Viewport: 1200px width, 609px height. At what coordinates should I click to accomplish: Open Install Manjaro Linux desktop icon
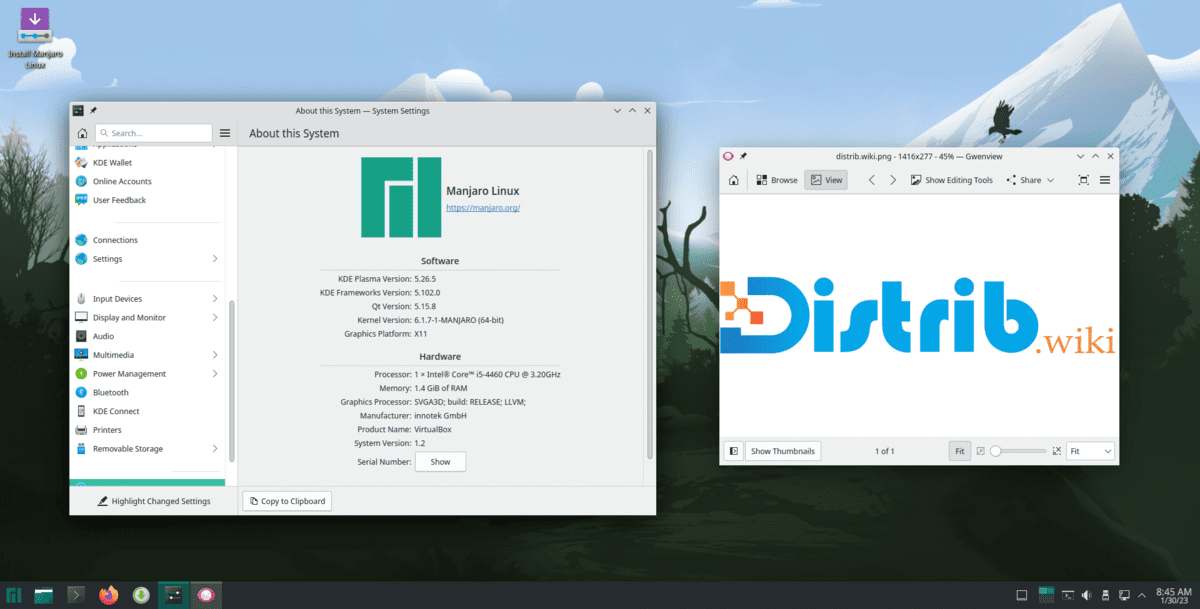coord(35,38)
